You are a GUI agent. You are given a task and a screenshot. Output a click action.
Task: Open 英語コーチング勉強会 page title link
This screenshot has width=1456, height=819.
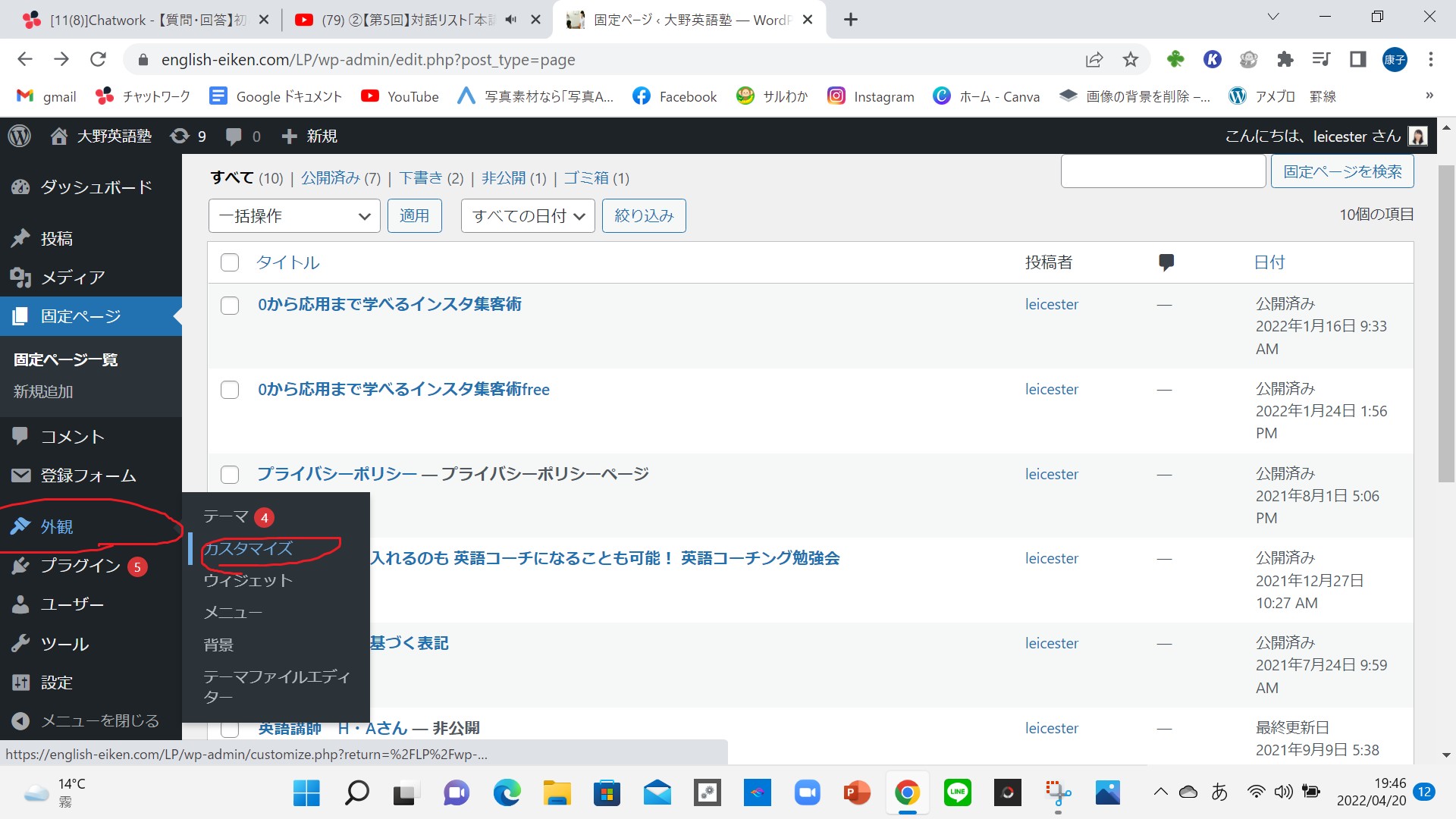click(x=604, y=558)
